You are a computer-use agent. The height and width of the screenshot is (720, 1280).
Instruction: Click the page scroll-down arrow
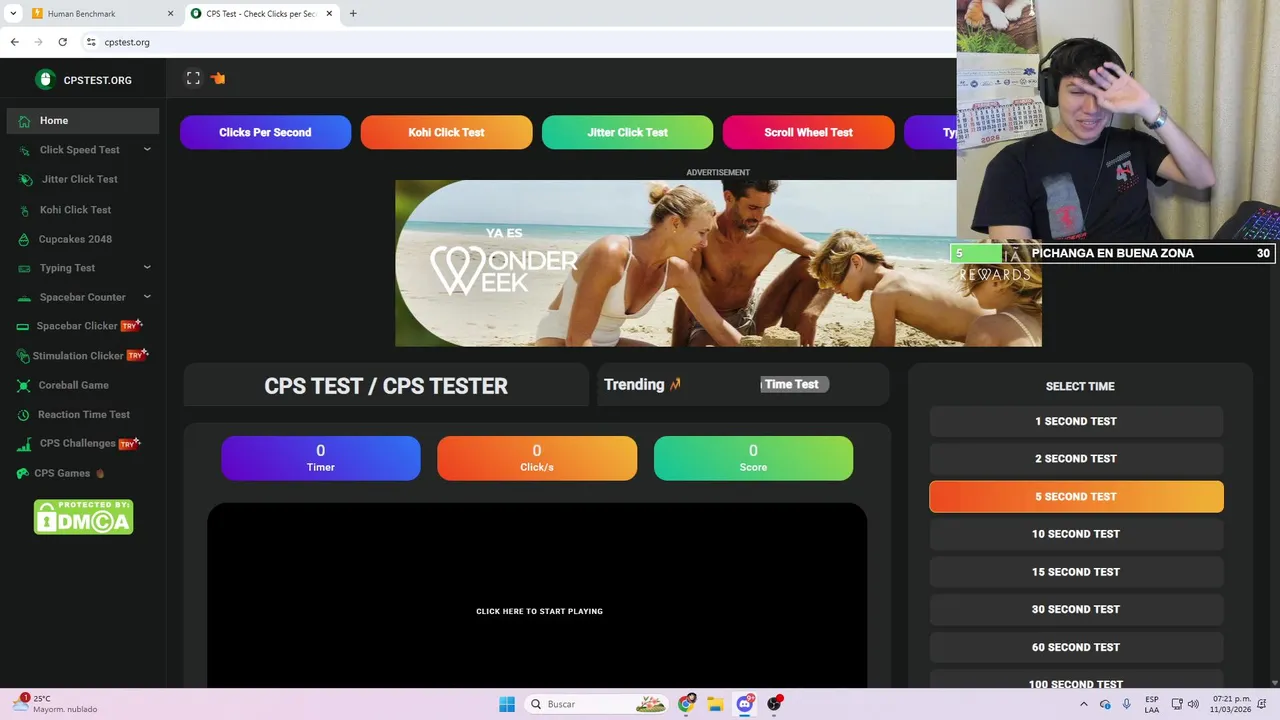[x=1274, y=683]
